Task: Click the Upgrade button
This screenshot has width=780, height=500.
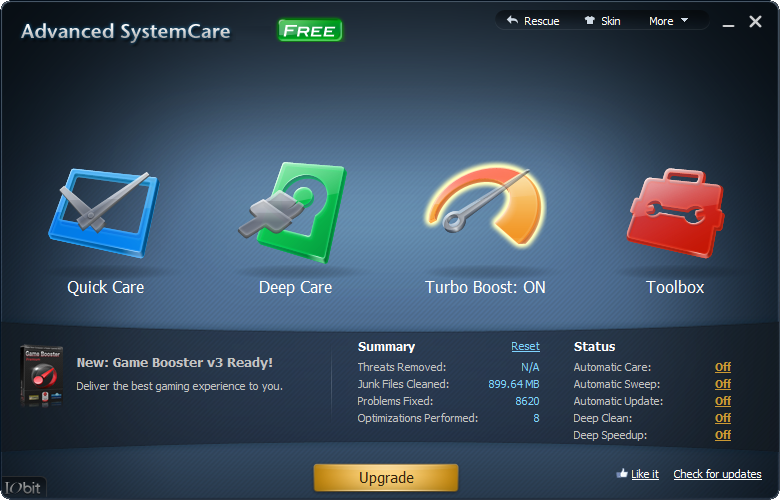Action: (x=386, y=478)
